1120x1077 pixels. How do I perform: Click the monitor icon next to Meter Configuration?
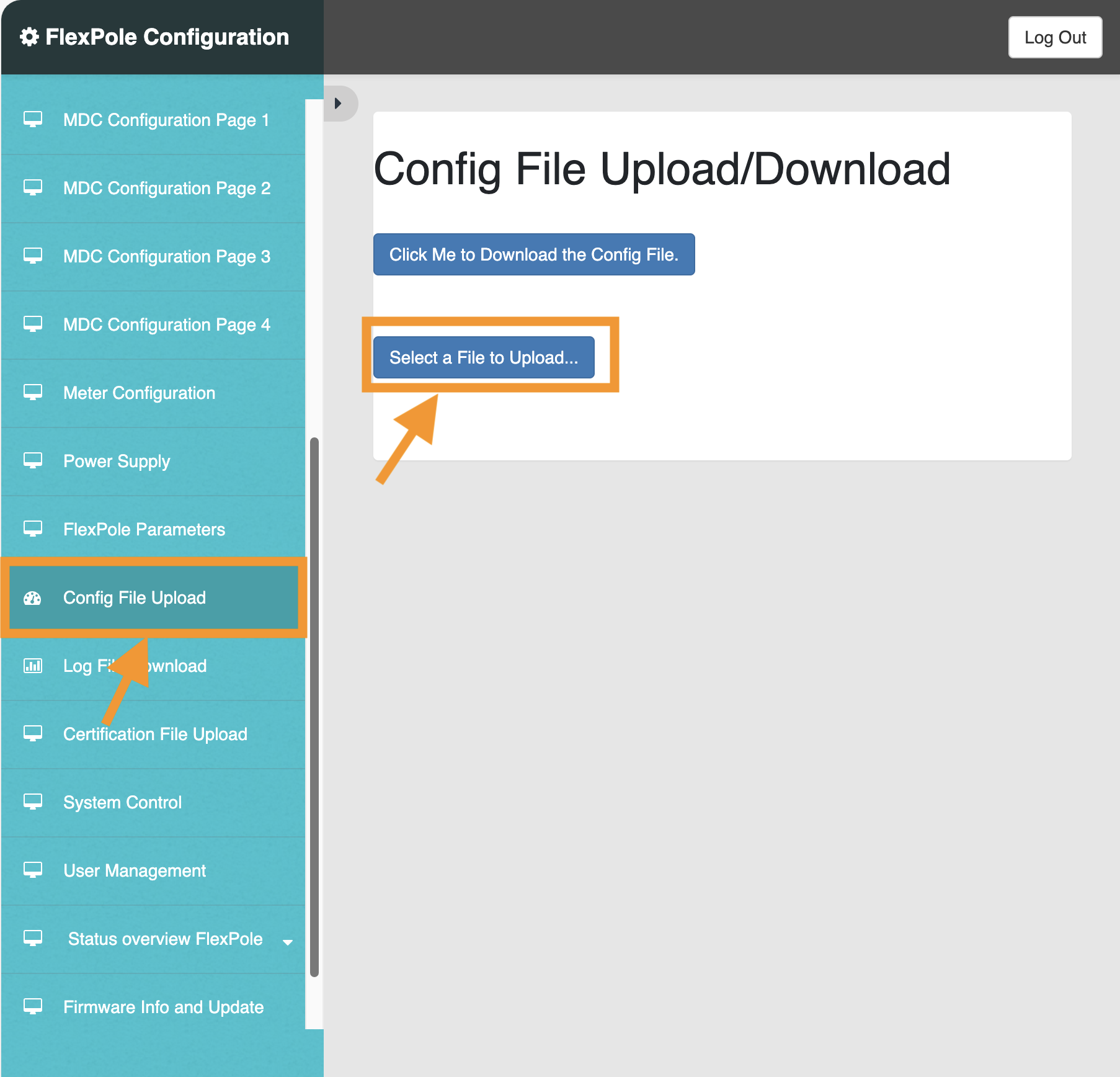[x=33, y=392]
